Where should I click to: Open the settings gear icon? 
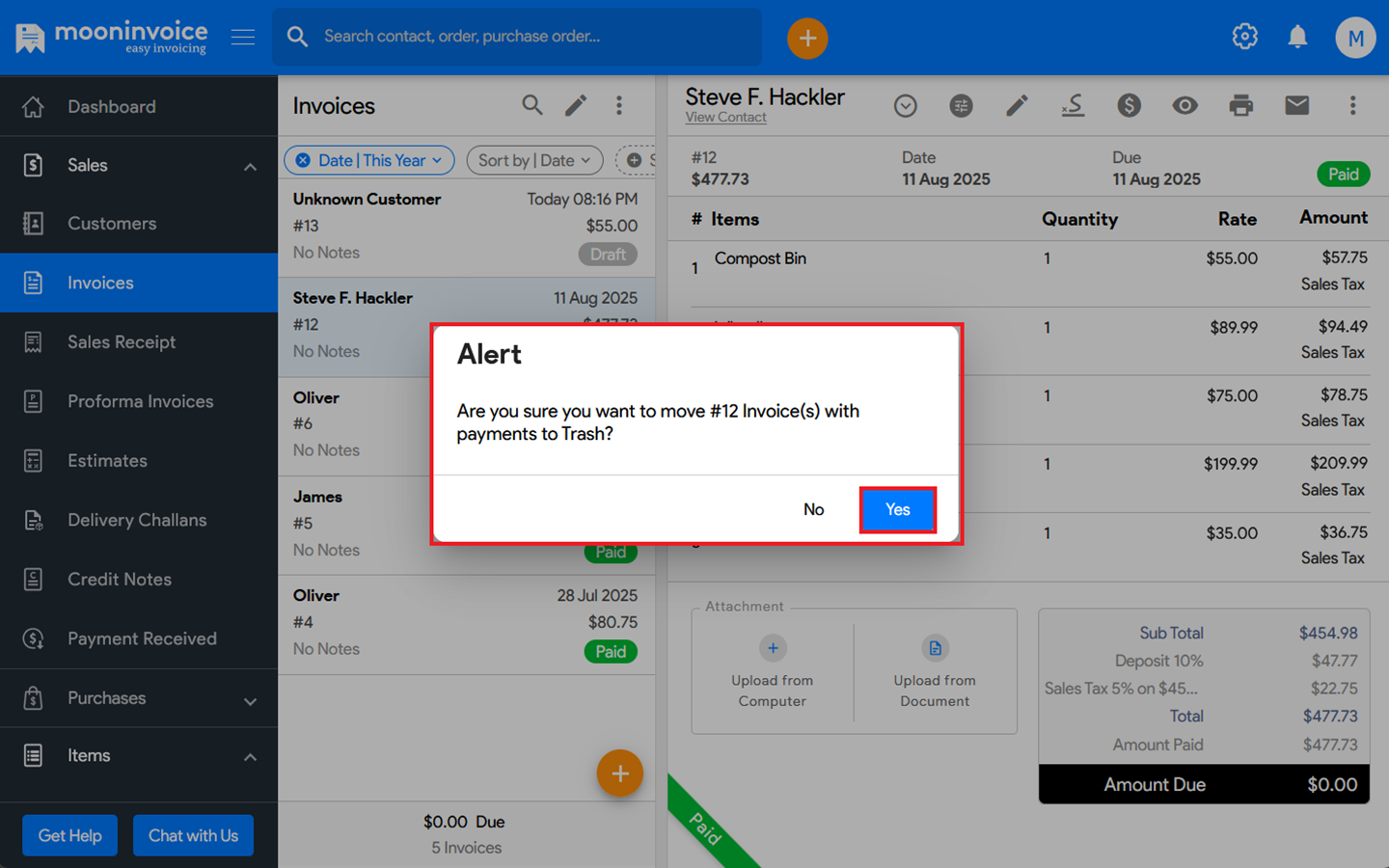pyautogui.click(x=1244, y=37)
